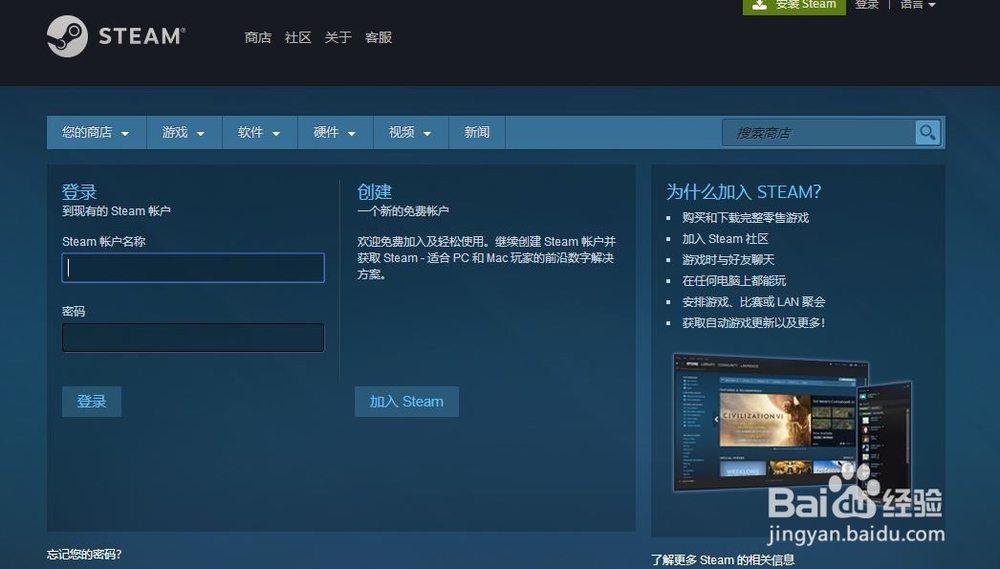Open the 新闻 tab

(477, 132)
